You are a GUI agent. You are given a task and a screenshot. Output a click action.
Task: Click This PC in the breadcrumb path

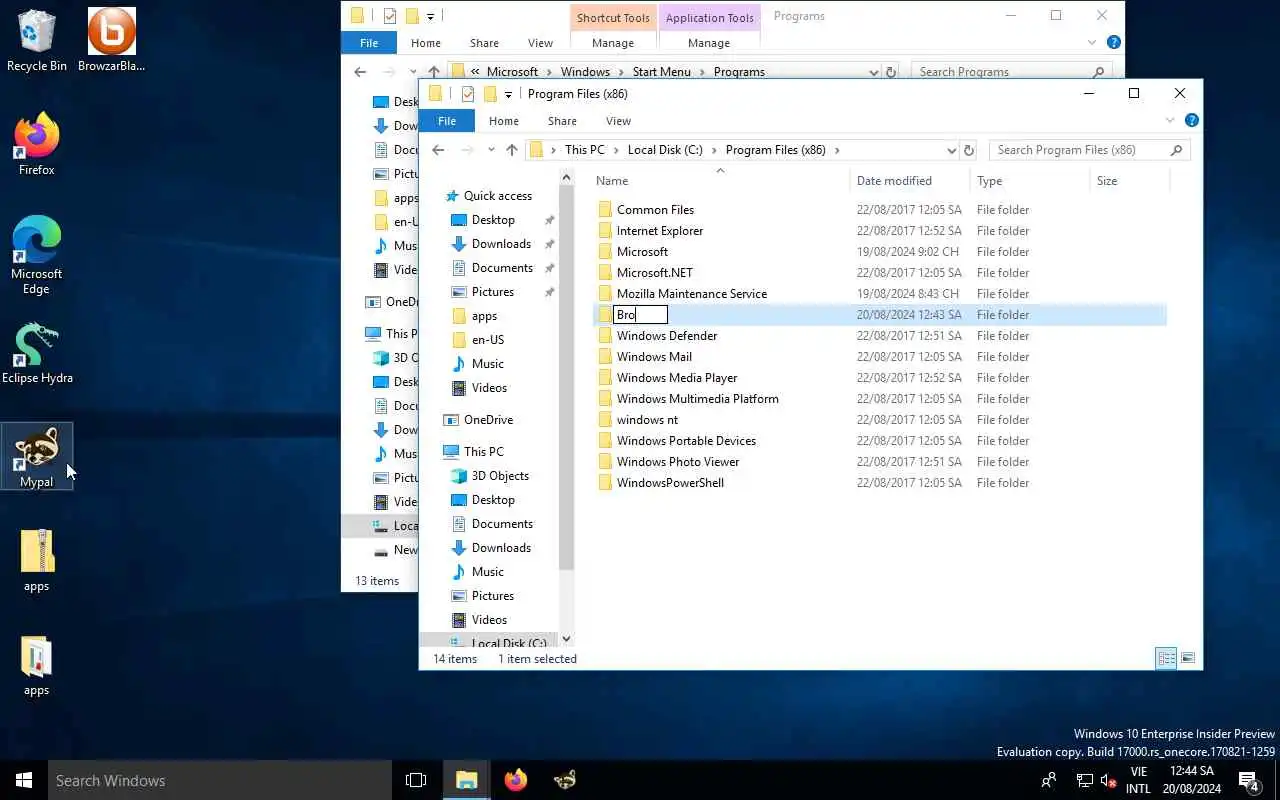[584, 150]
